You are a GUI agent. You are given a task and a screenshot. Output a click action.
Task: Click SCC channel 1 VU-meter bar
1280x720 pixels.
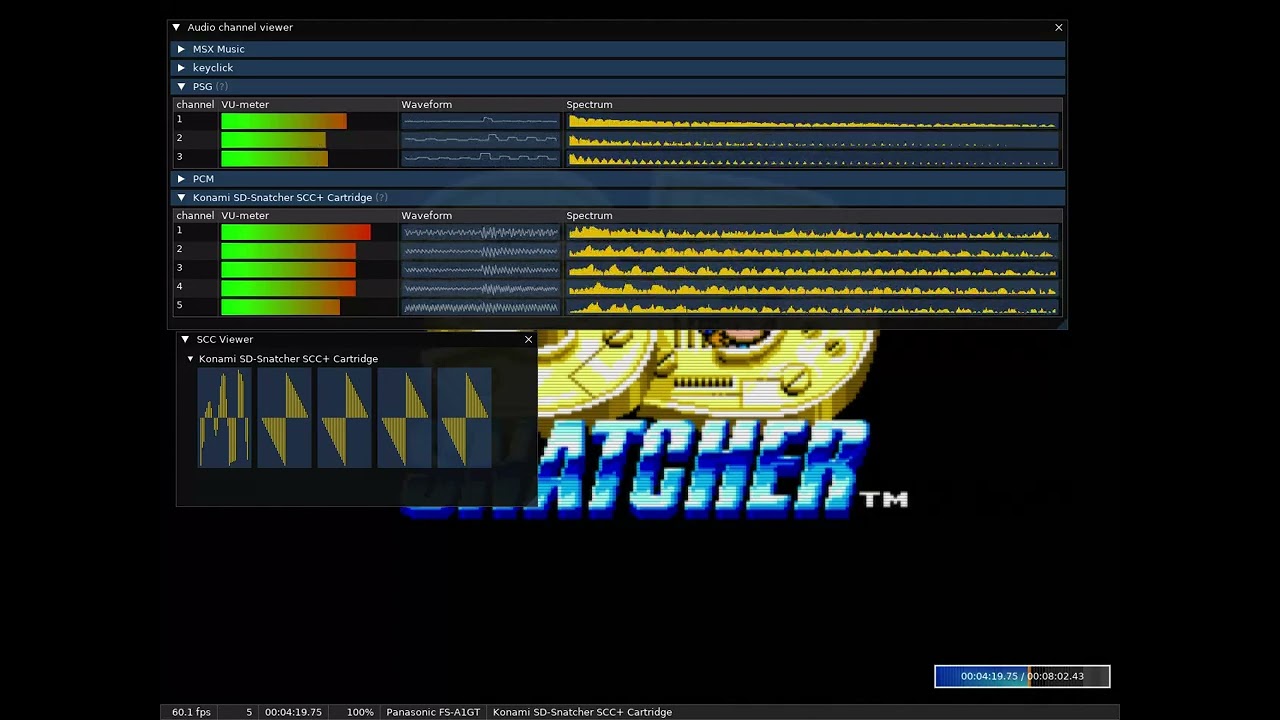(296, 232)
